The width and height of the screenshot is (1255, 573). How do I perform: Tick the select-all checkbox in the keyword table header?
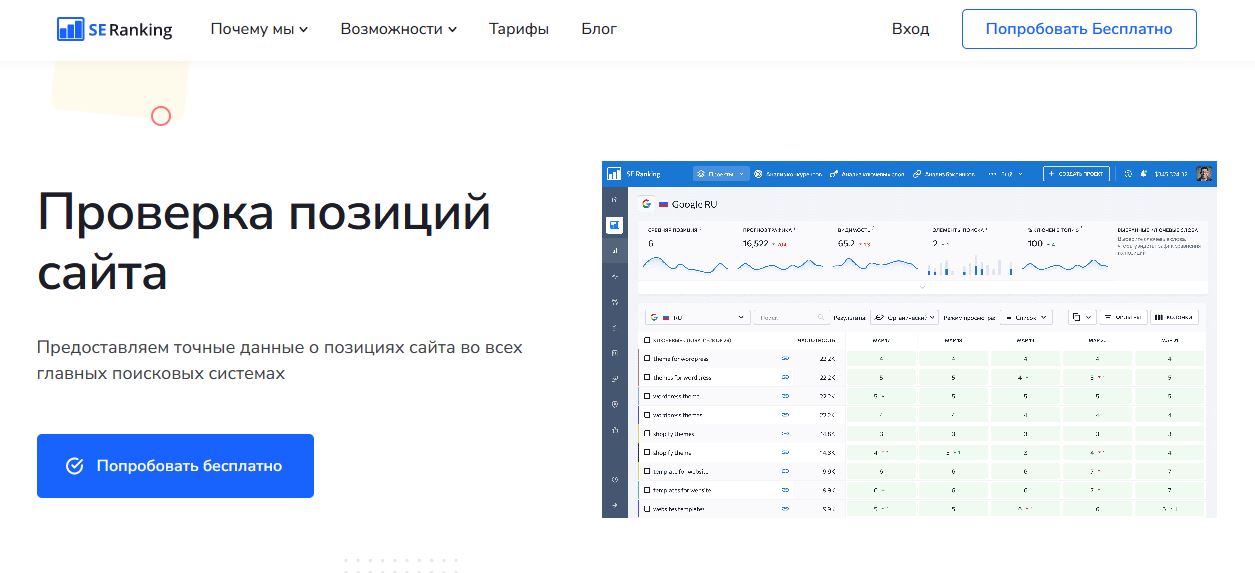[x=647, y=340]
